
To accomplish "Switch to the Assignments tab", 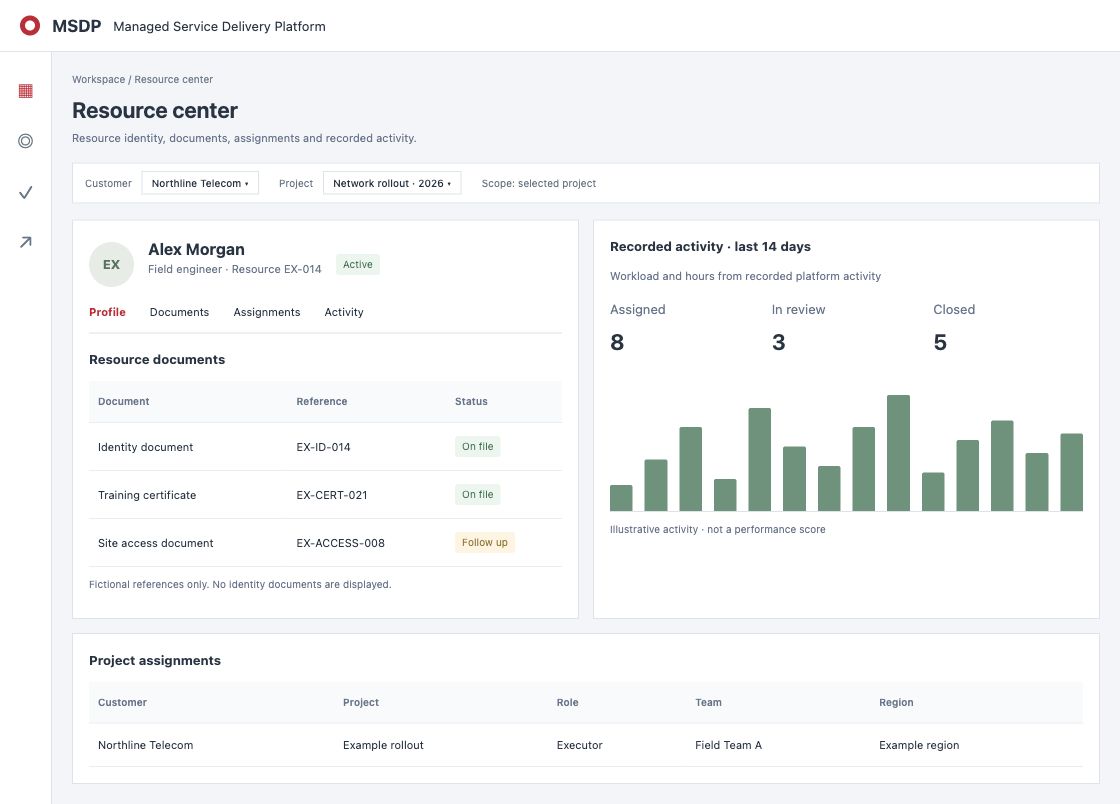I will tap(266, 312).
